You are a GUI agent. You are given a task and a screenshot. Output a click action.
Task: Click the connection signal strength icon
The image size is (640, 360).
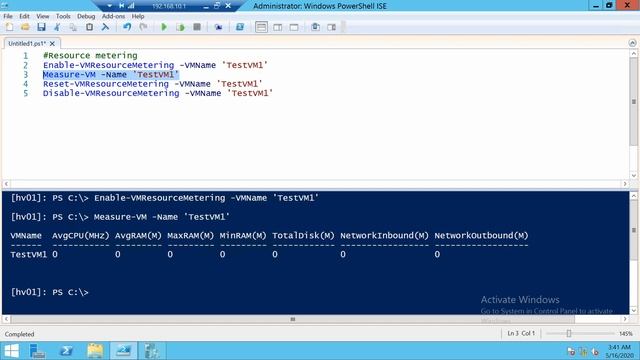point(131,6)
